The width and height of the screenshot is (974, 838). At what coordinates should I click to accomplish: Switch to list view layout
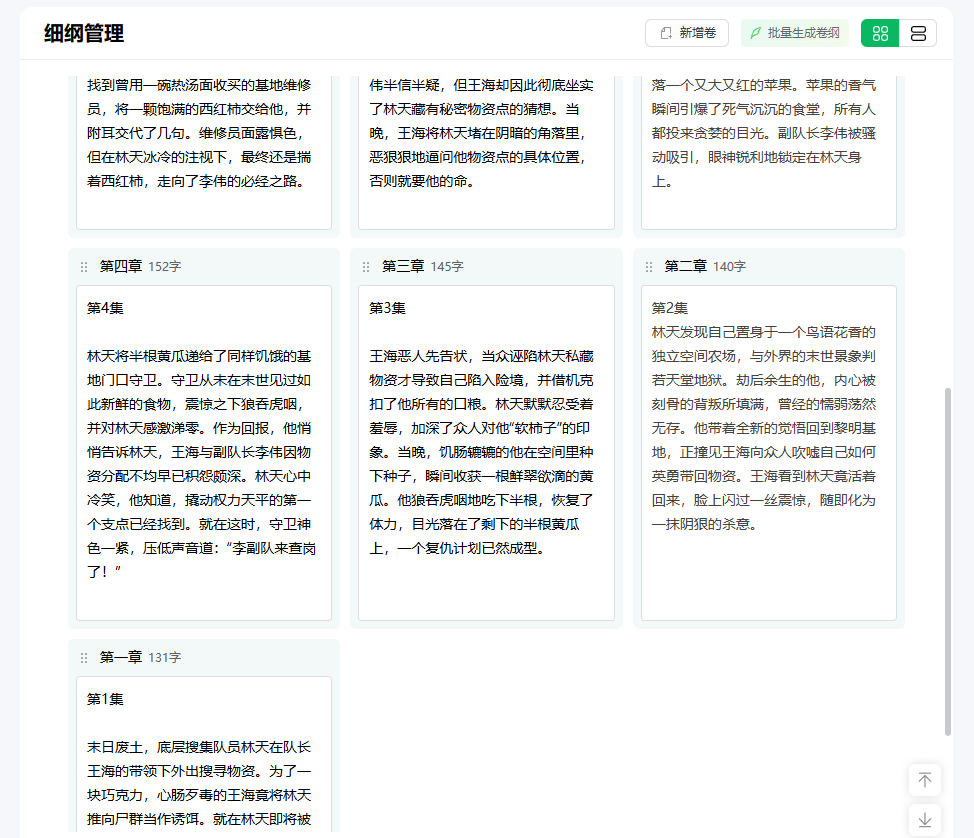tap(918, 33)
